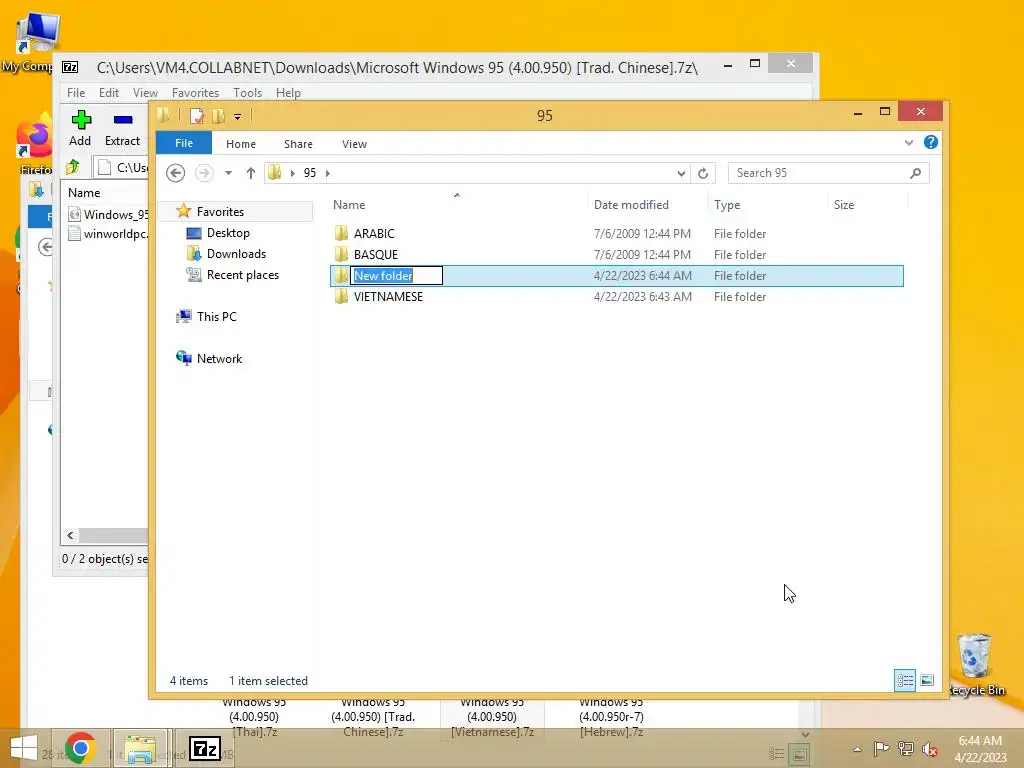
Task: Click the Properties quick access icon
Action: pyautogui.click(x=197, y=116)
